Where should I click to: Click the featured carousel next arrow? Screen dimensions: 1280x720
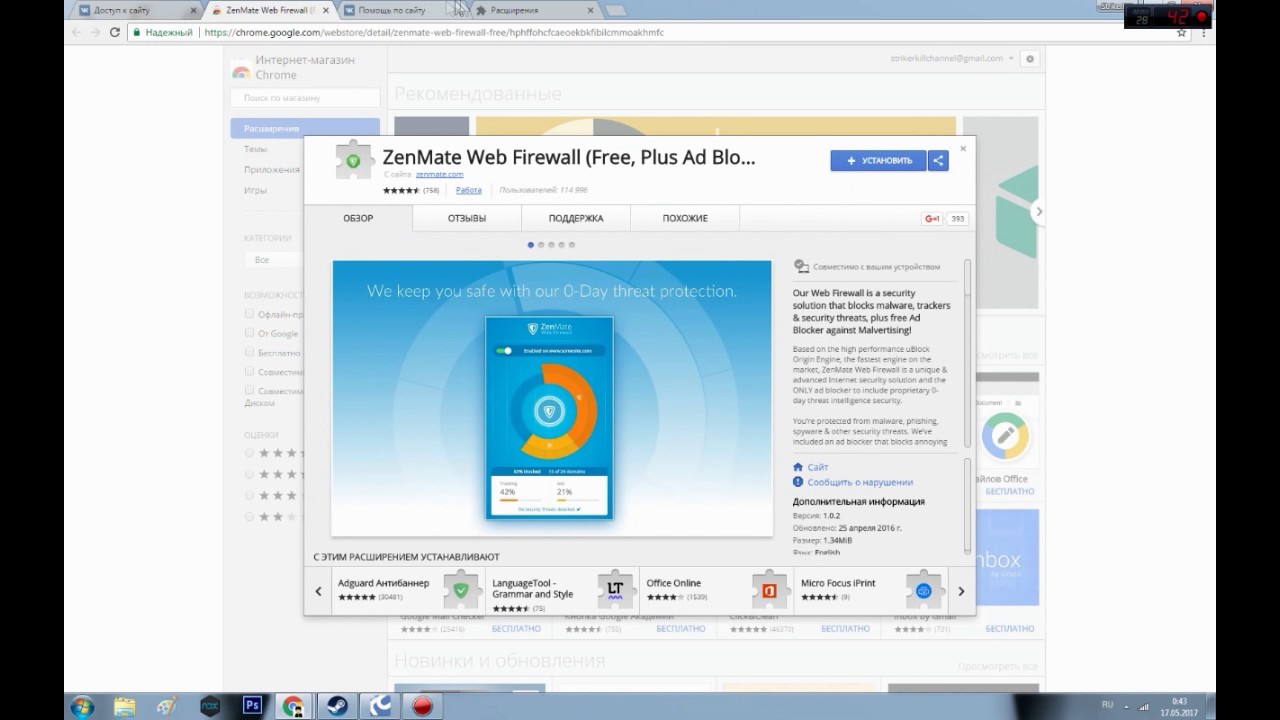[x=1038, y=211]
